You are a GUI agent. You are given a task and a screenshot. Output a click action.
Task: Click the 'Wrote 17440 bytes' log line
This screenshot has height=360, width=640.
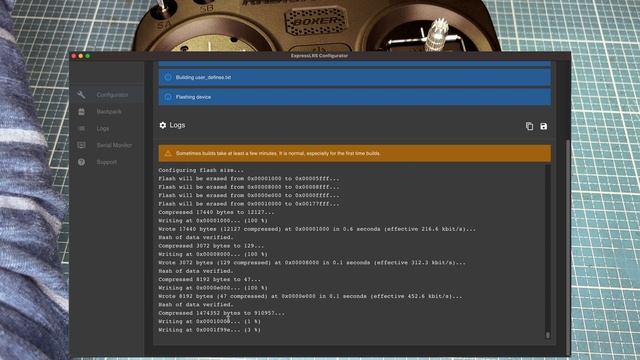click(317, 229)
